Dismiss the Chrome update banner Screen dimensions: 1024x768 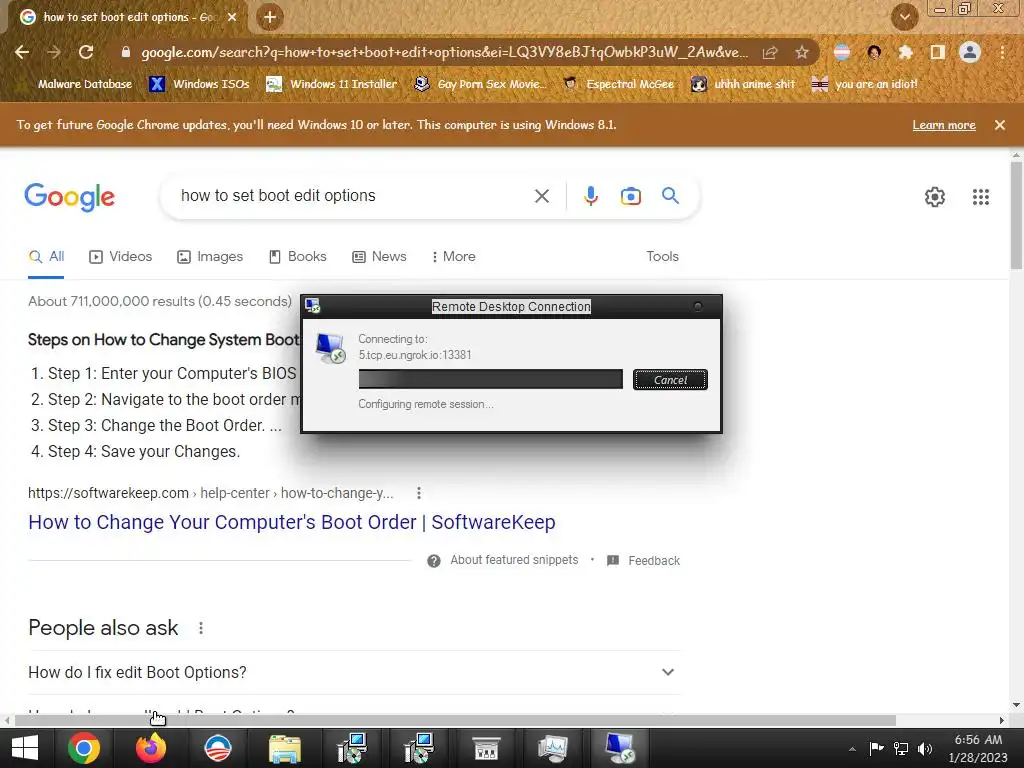tap(999, 125)
